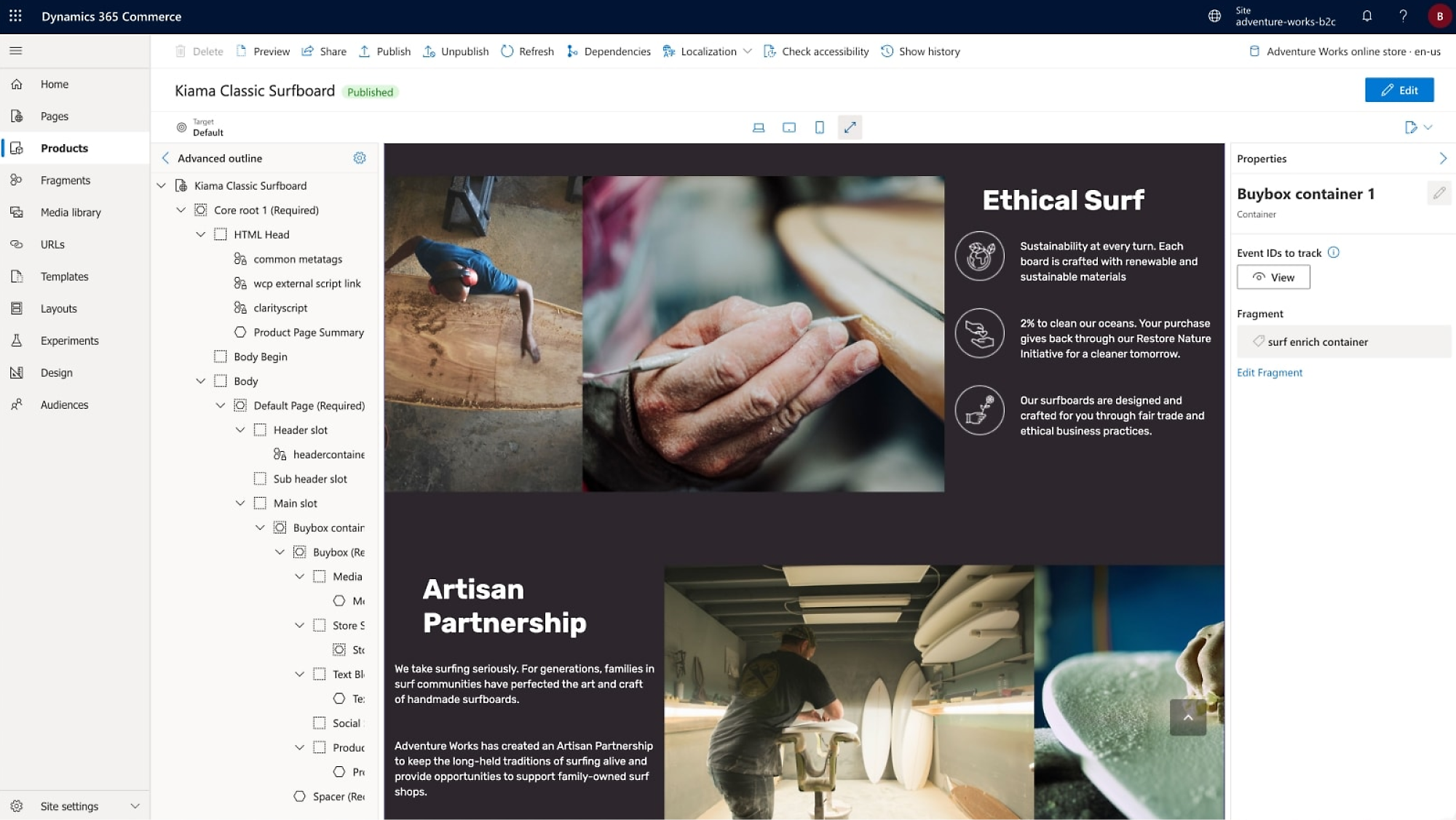The image size is (1456, 820).
Task: Click the mobile viewport preview icon
Action: coord(818,127)
